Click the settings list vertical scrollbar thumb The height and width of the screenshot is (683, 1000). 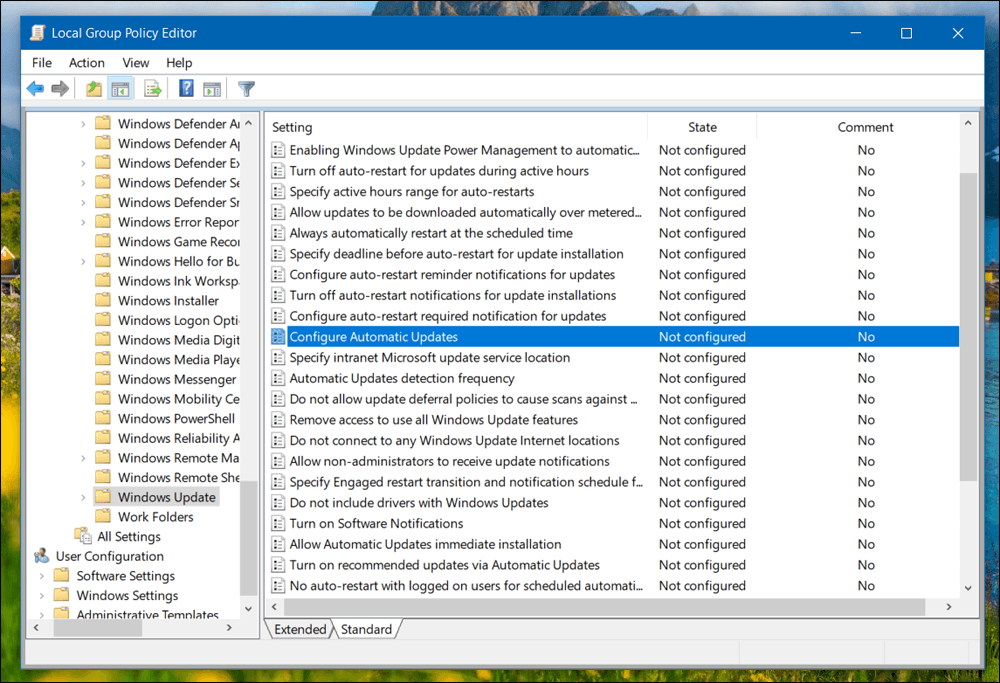[x=967, y=327]
